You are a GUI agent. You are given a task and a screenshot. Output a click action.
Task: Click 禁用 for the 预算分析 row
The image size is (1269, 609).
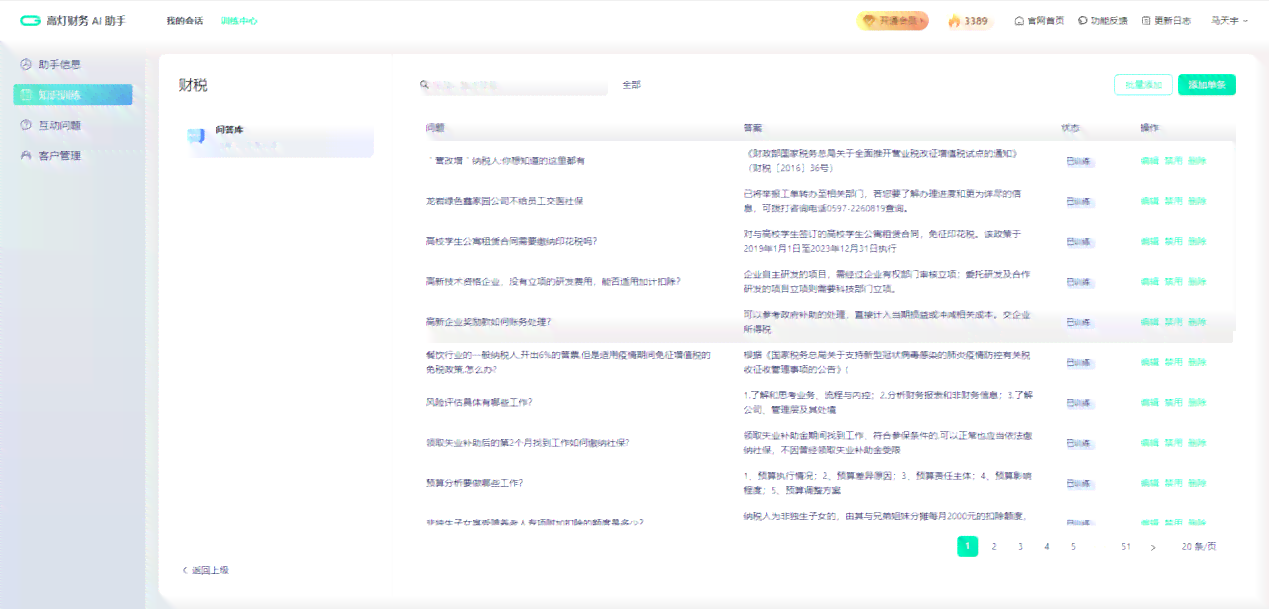1173,483
